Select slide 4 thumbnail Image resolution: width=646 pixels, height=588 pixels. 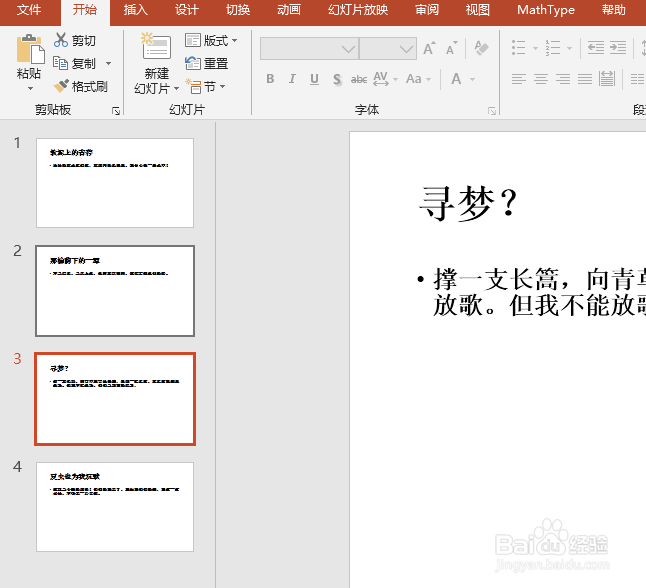coord(115,507)
